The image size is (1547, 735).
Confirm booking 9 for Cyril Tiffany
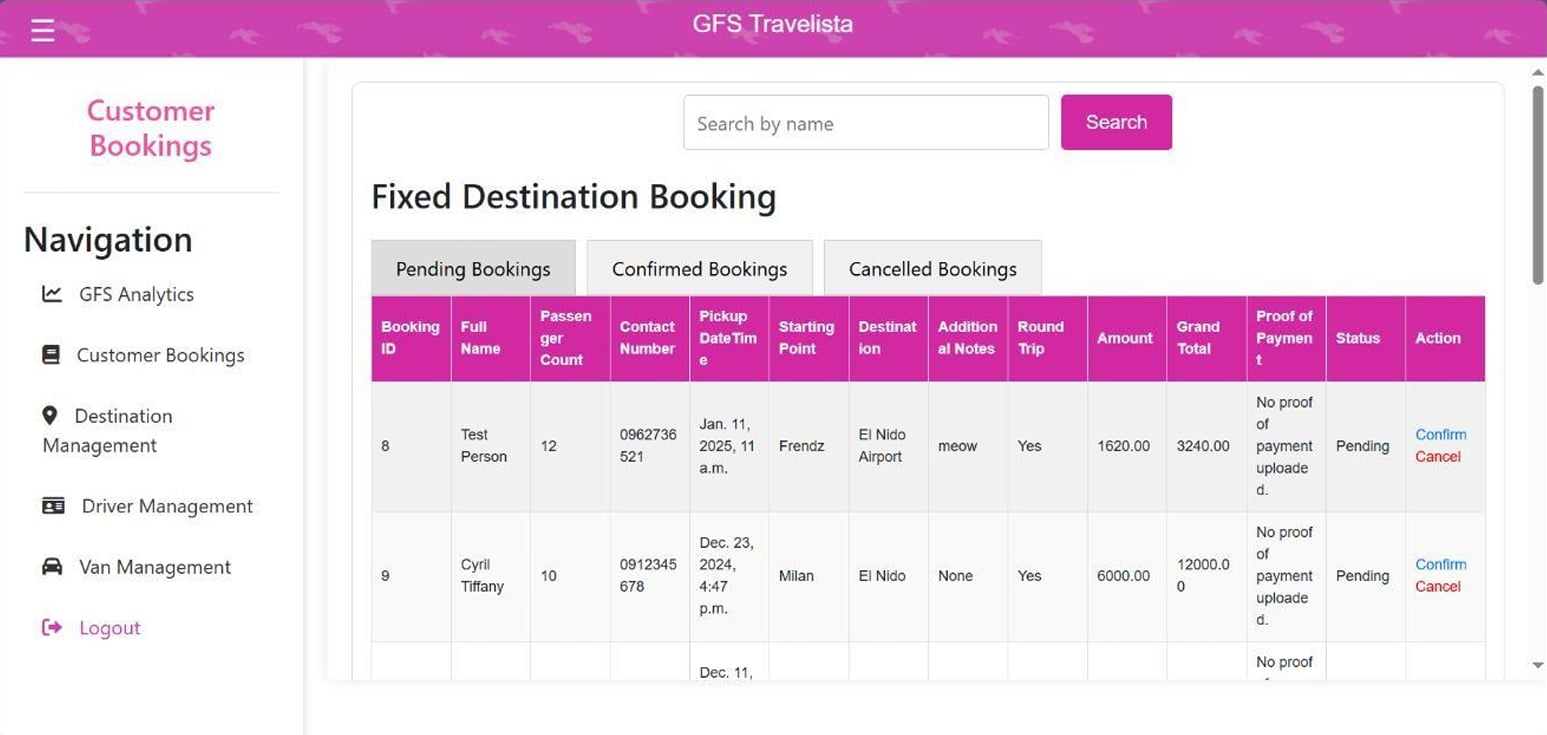coord(1440,565)
